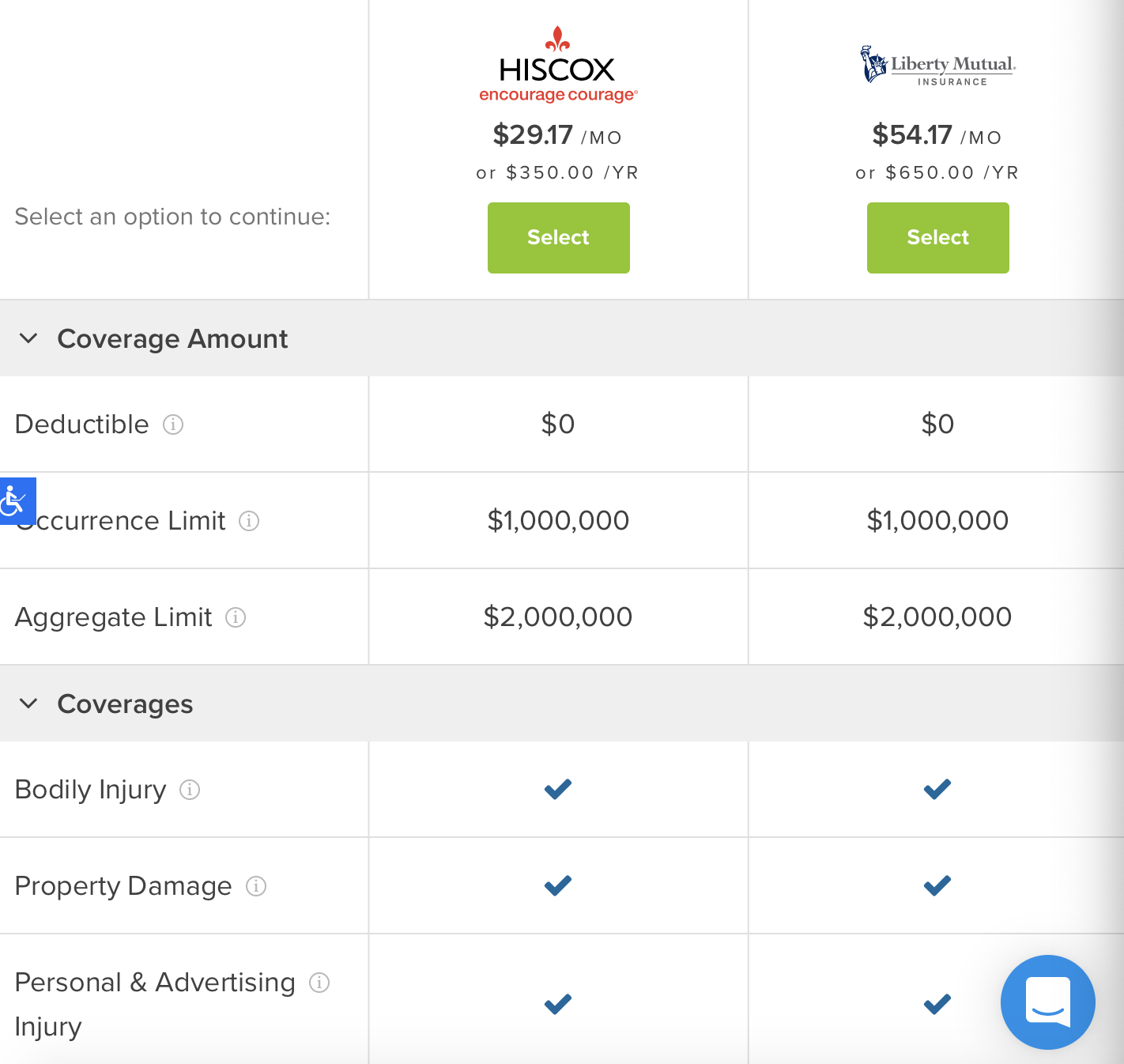The image size is (1124, 1064).
Task: Click the Deductible info icon
Action: (x=173, y=424)
